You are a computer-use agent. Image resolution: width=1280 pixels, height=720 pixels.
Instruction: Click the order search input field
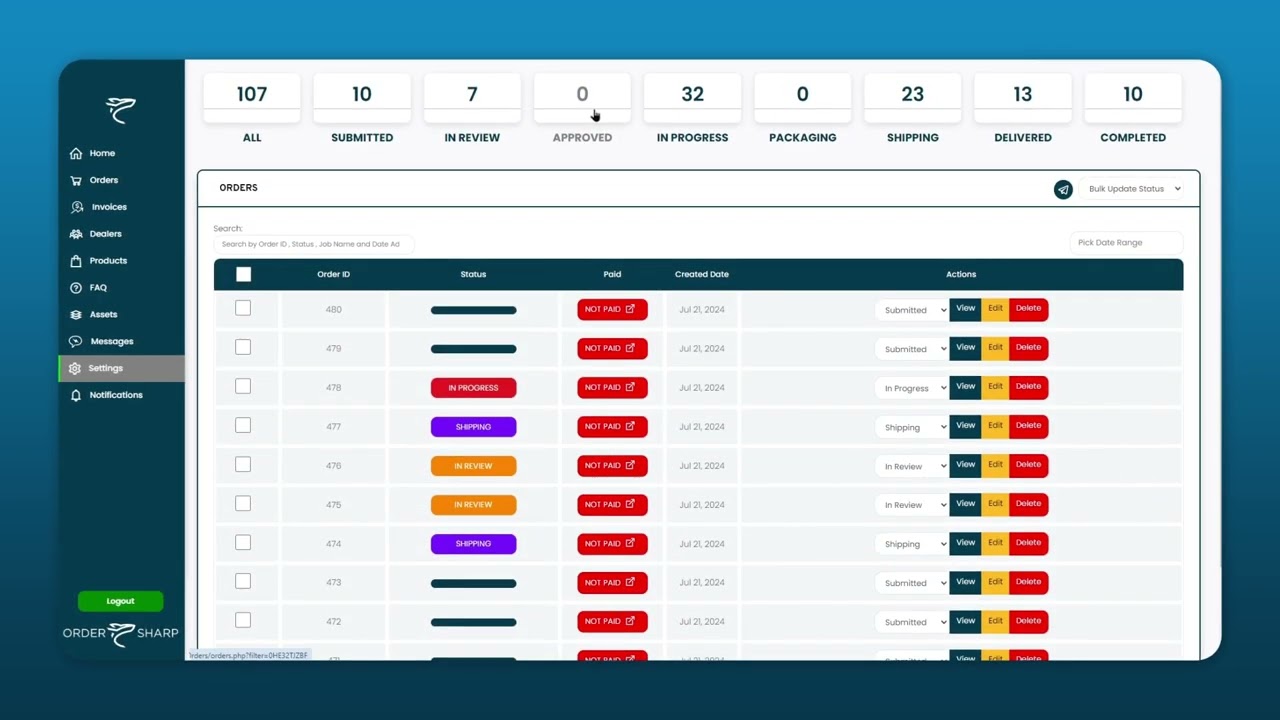click(313, 244)
